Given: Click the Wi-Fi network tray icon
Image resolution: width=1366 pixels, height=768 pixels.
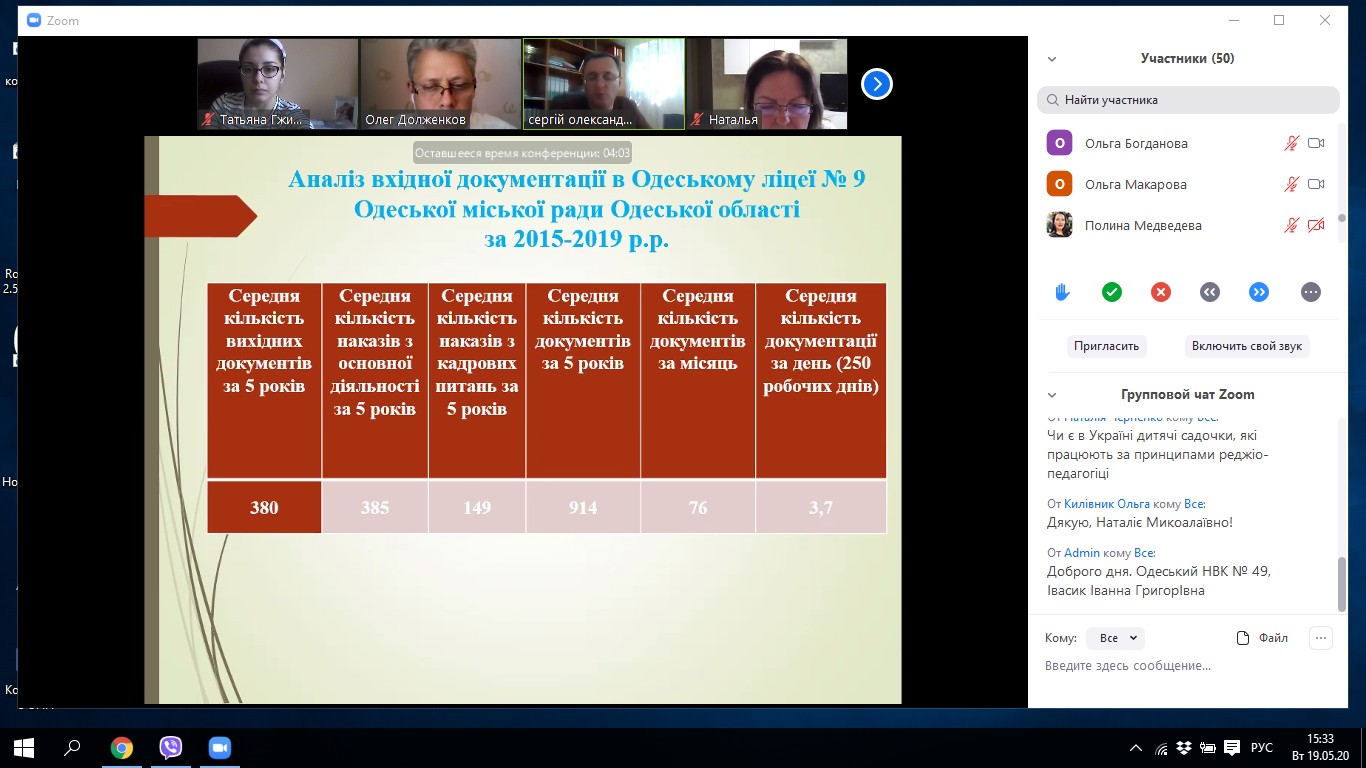Looking at the screenshot, I should click(1161, 748).
